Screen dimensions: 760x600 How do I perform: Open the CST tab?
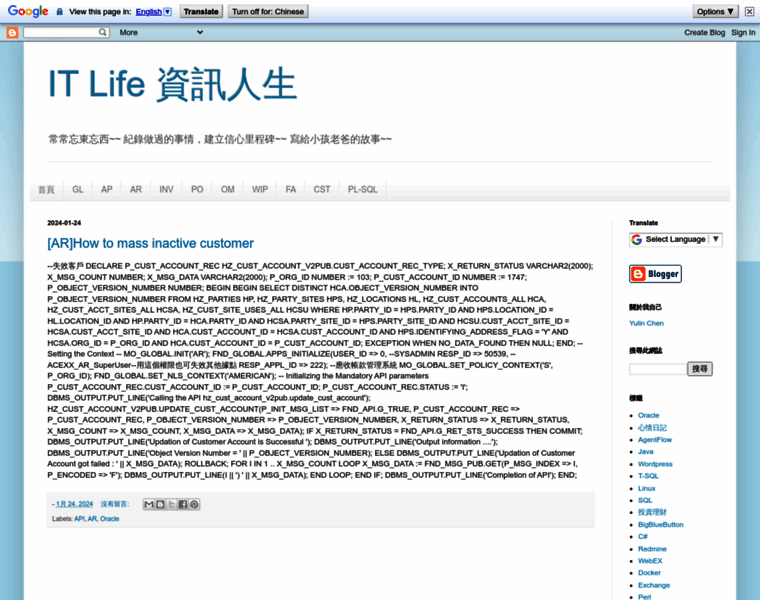(322, 189)
